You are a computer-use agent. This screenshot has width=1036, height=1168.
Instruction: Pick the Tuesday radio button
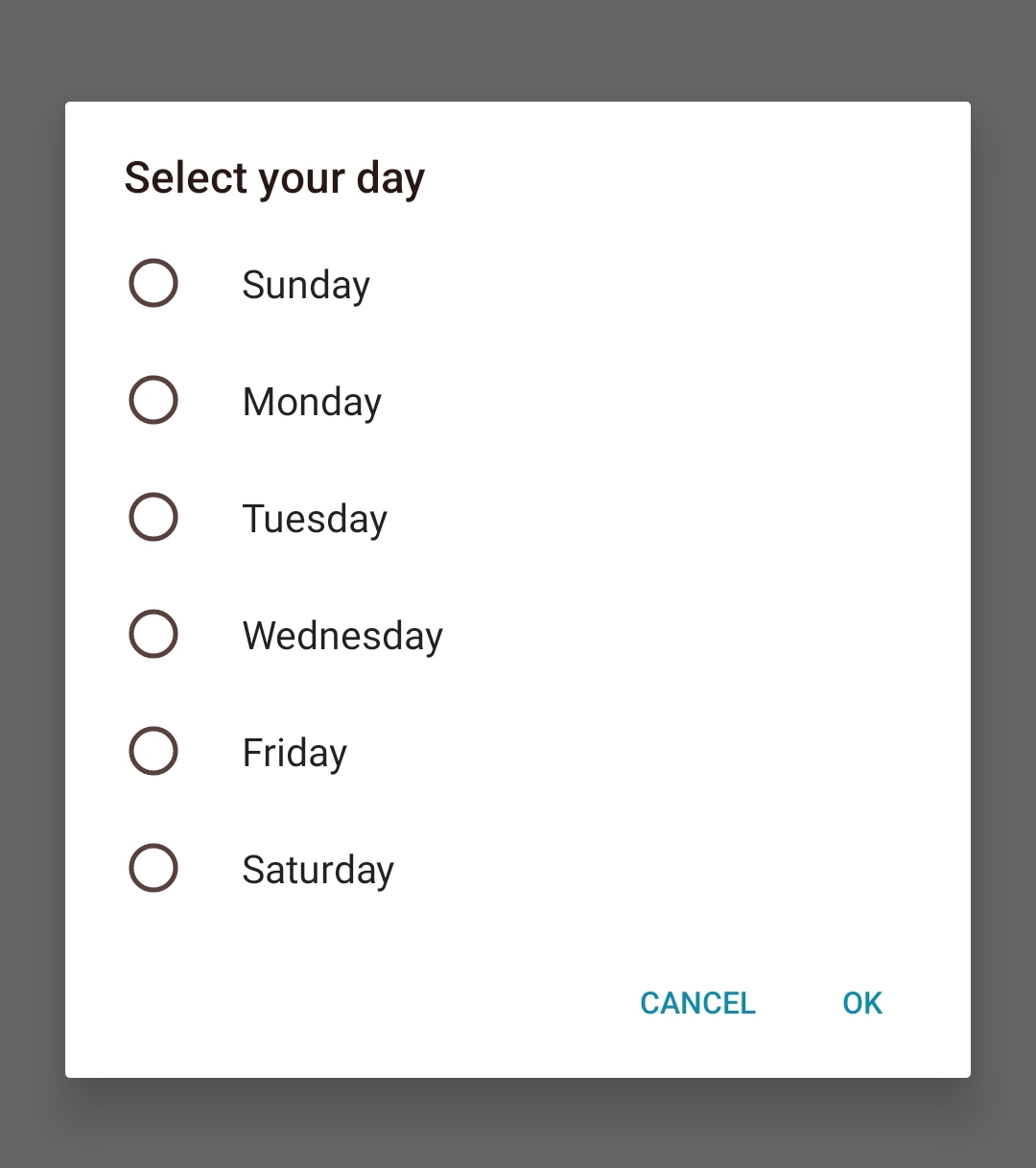tap(153, 517)
